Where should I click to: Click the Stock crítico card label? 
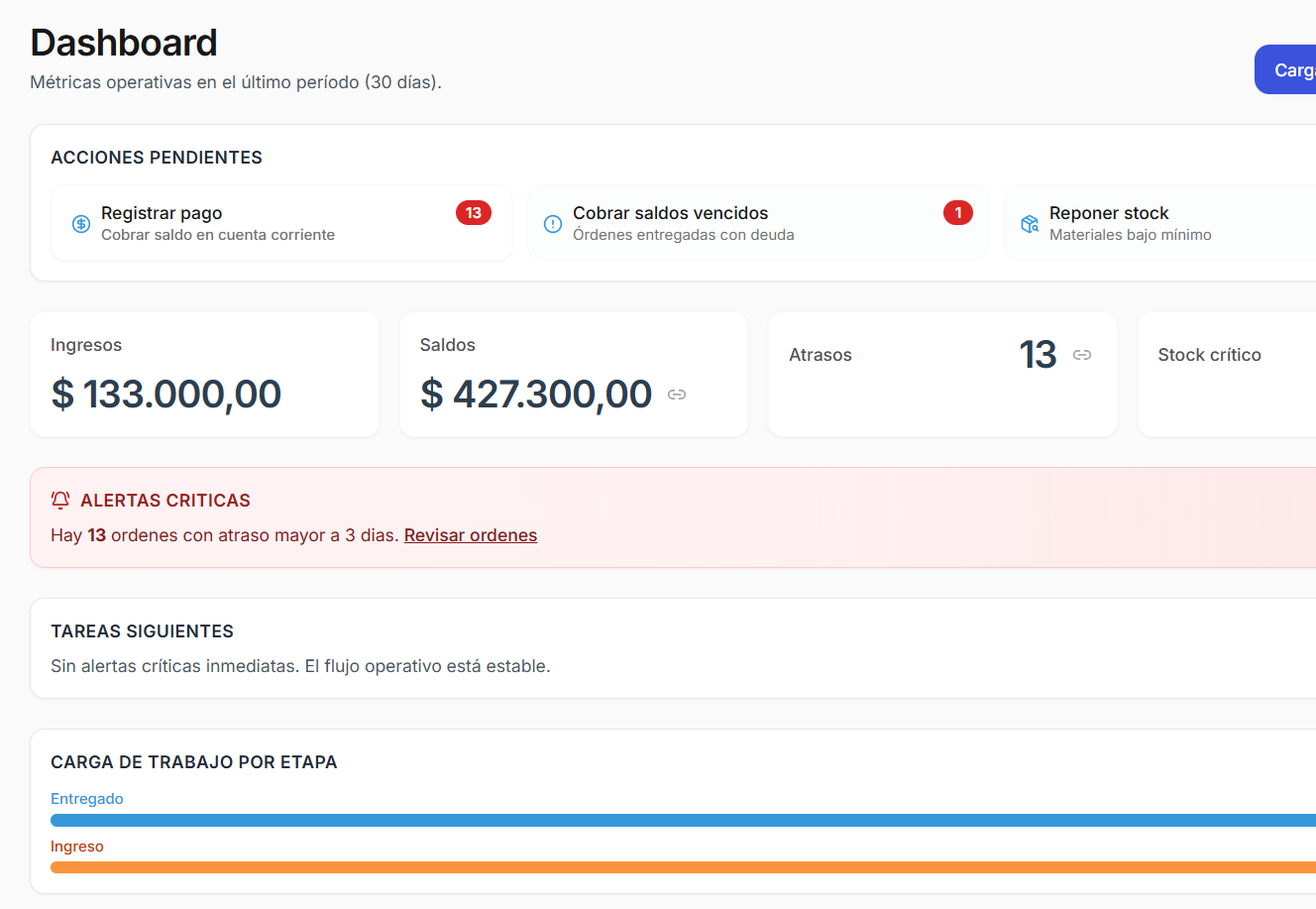[1209, 355]
